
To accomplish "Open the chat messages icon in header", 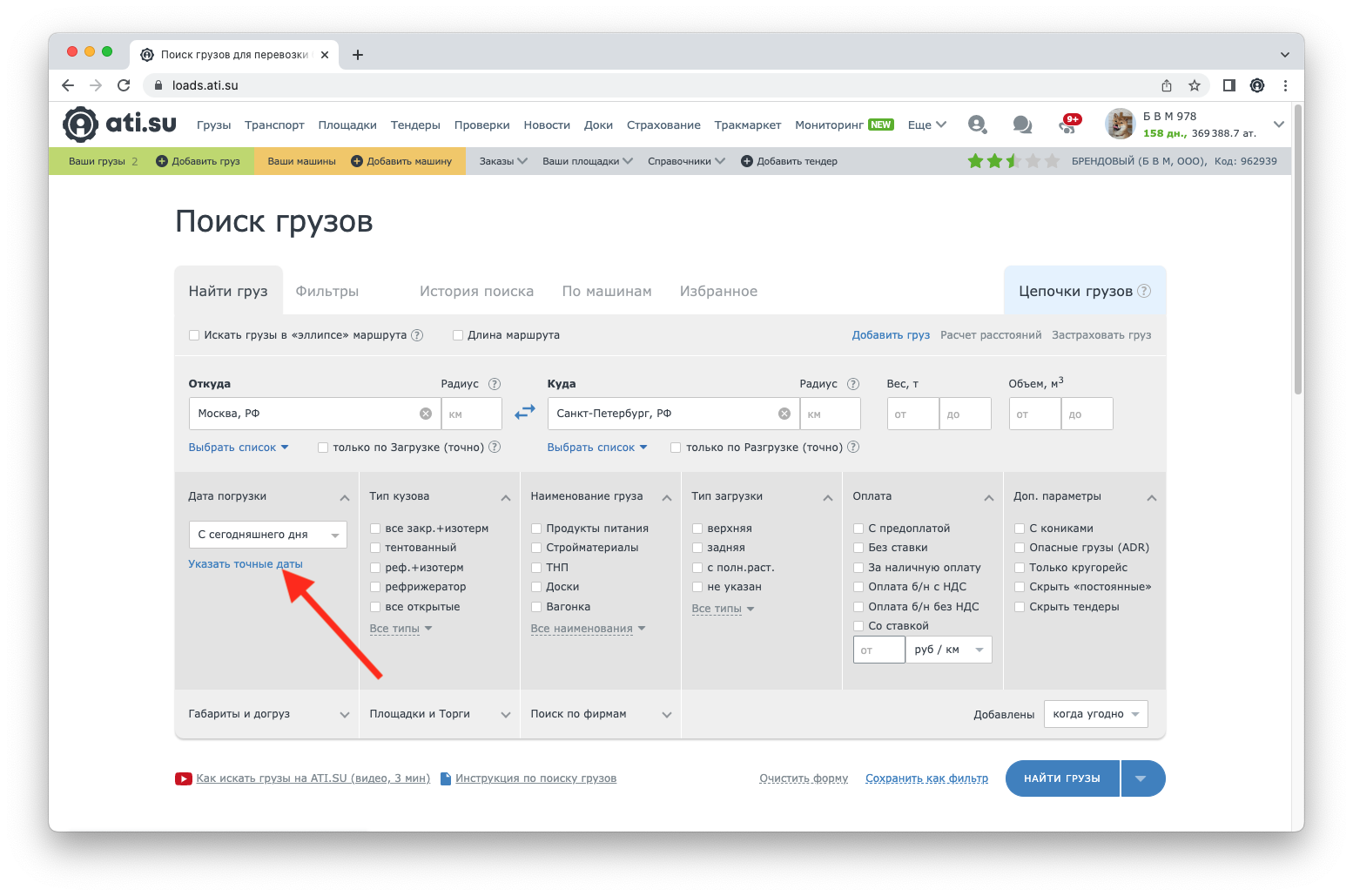I will click(1022, 125).
